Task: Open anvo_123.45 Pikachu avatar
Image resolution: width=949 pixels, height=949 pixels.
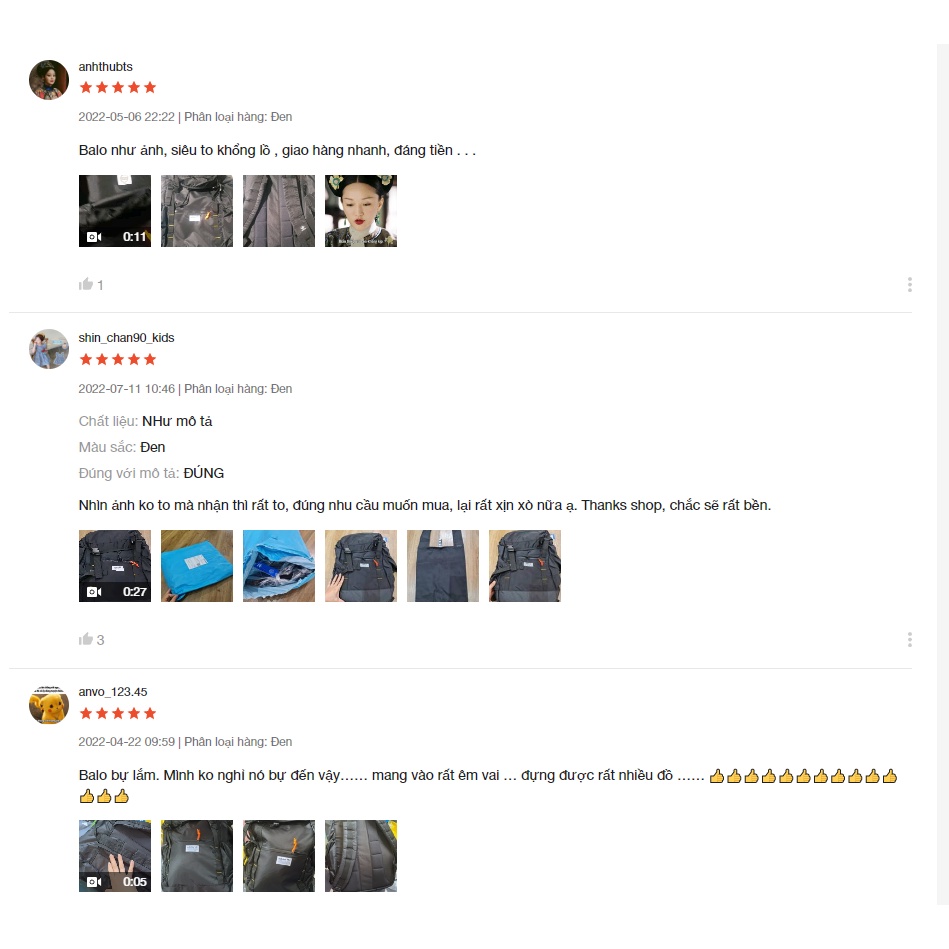Action: (49, 704)
